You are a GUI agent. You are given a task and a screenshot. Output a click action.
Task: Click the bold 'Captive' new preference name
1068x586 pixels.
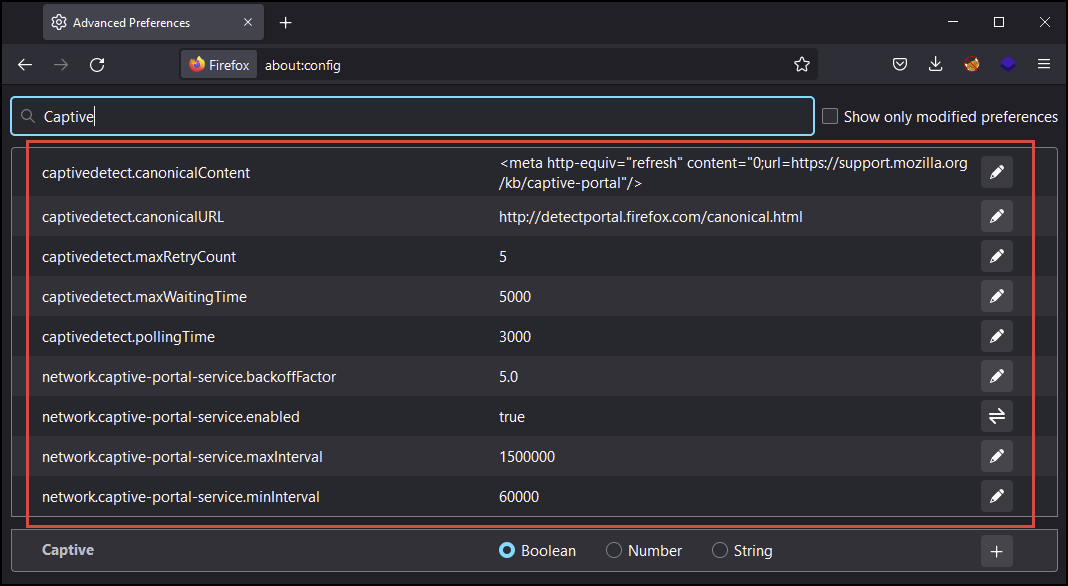(x=67, y=550)
